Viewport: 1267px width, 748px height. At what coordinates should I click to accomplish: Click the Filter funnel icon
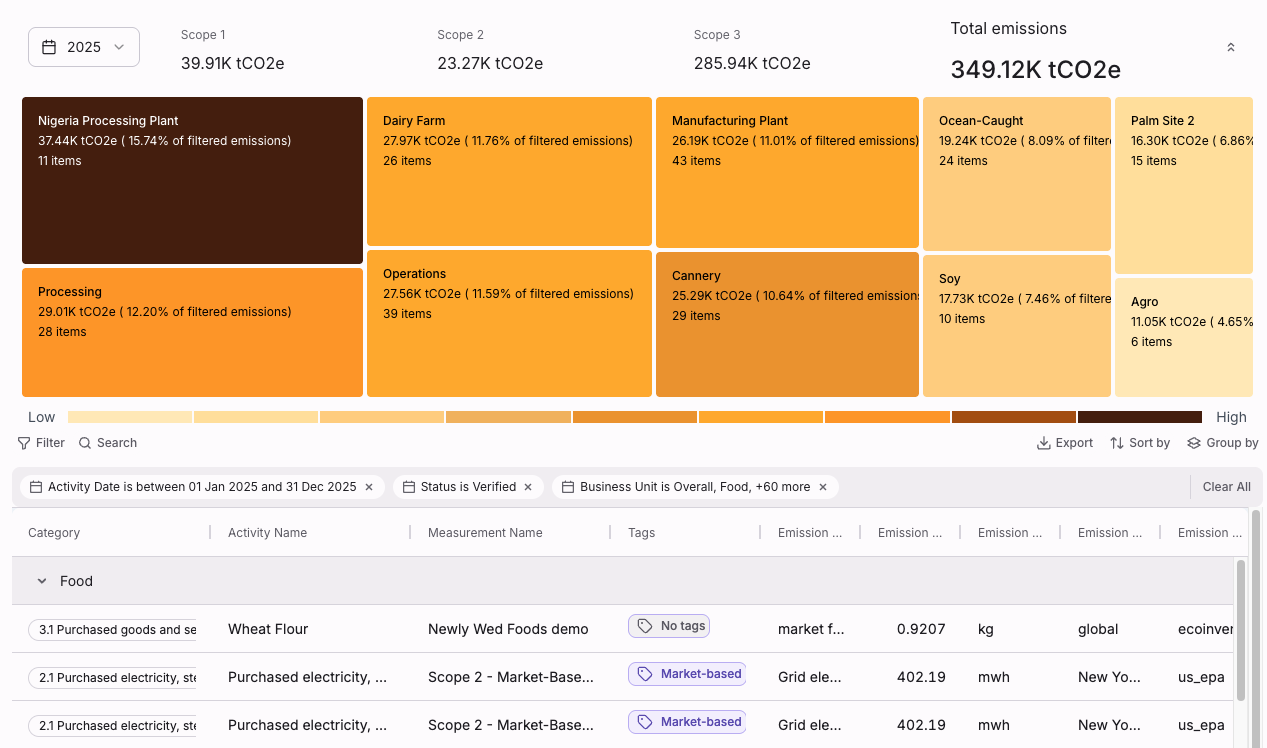pyautogui.click(x=24, y=443)
